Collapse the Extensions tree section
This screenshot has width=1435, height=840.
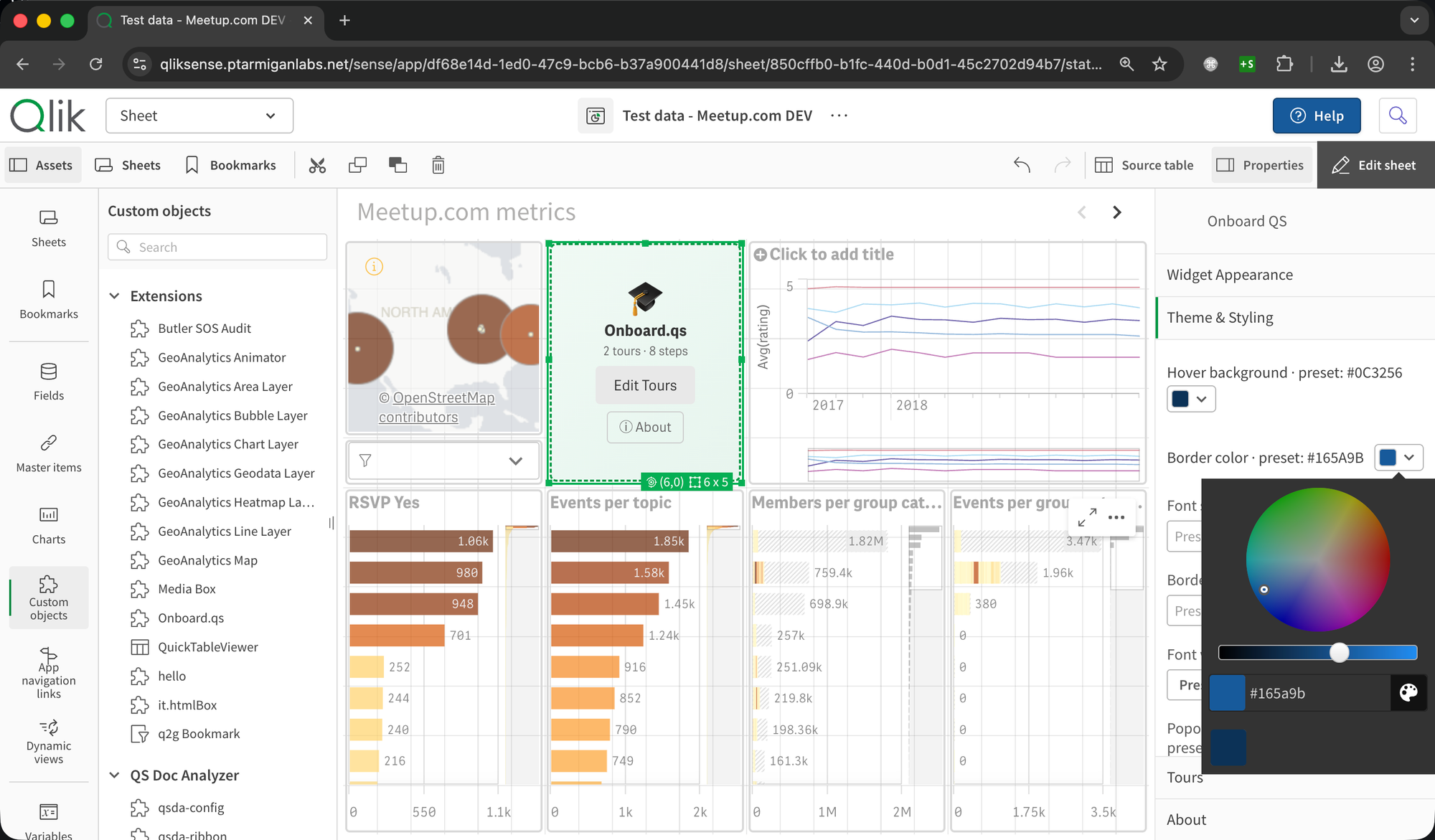tap(115, 296)
